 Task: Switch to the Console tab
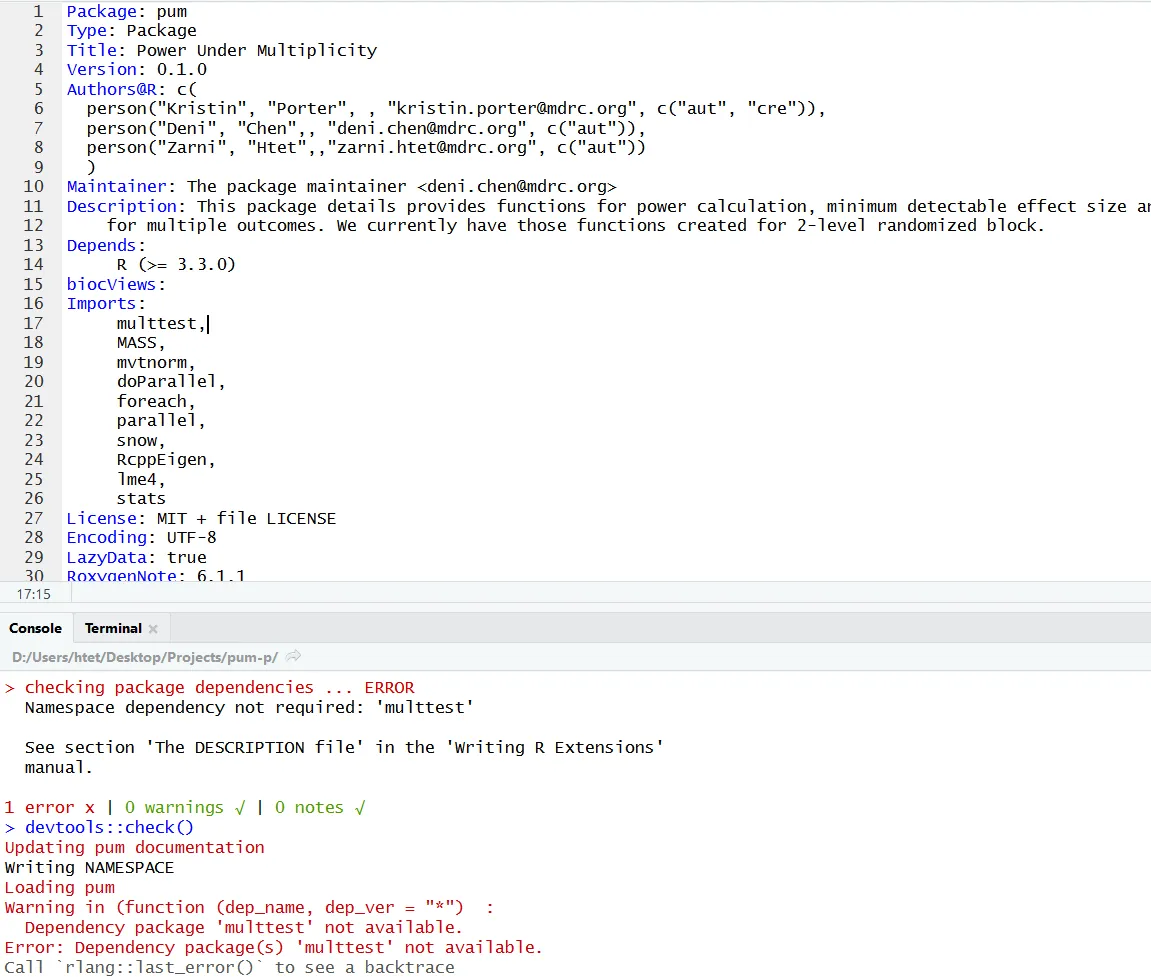point(35,628)
